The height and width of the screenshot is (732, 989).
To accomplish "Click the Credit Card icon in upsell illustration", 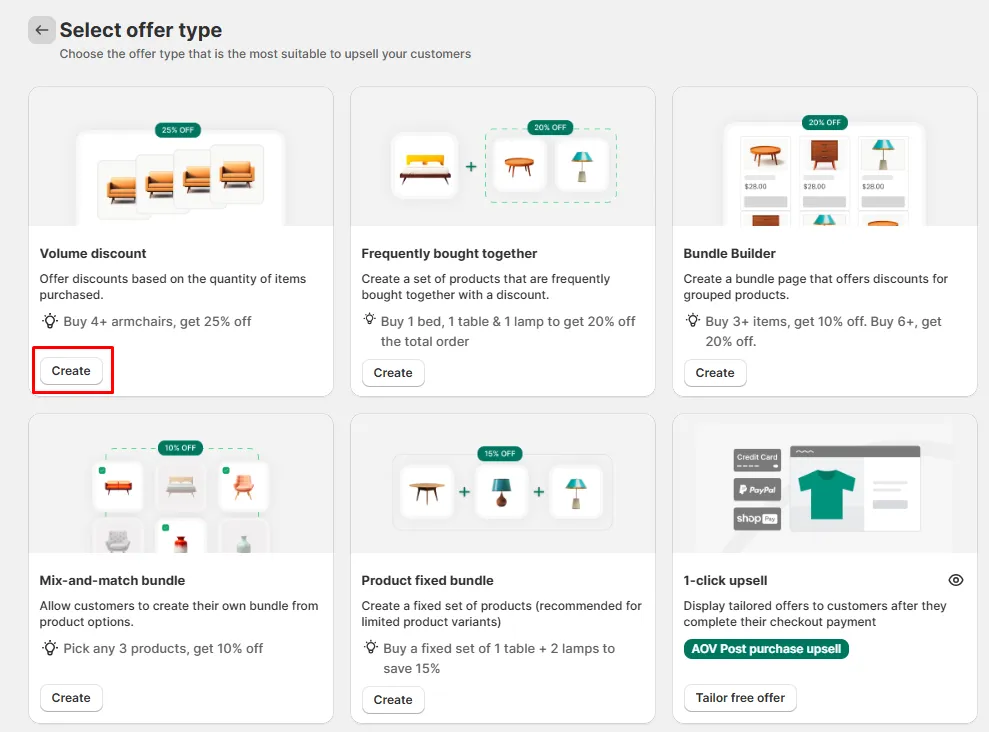I will pos(757,460).
